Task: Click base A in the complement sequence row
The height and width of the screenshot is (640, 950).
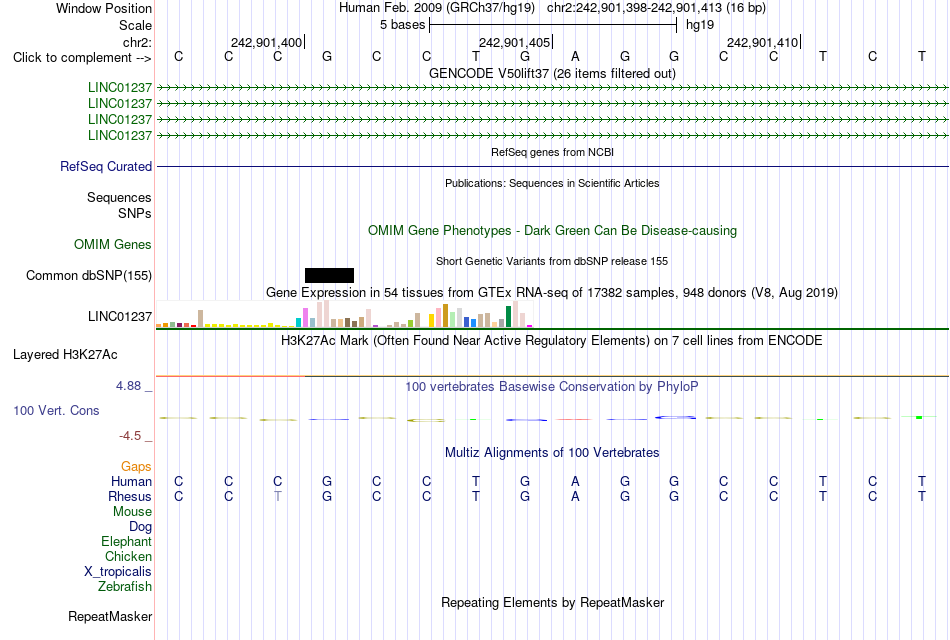Action: tap(575, 56)
